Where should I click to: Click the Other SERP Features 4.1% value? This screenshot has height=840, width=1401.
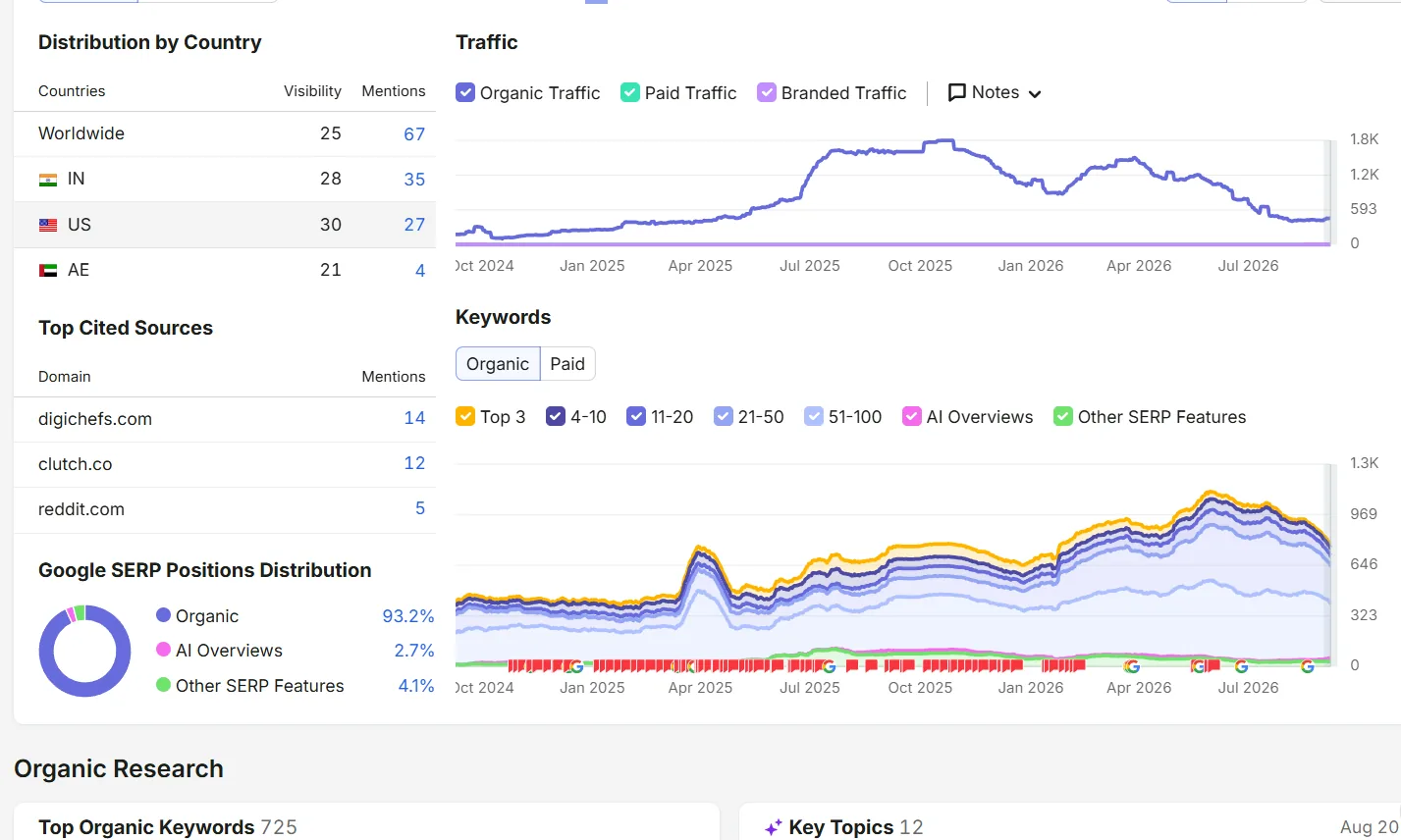(416, 686)
